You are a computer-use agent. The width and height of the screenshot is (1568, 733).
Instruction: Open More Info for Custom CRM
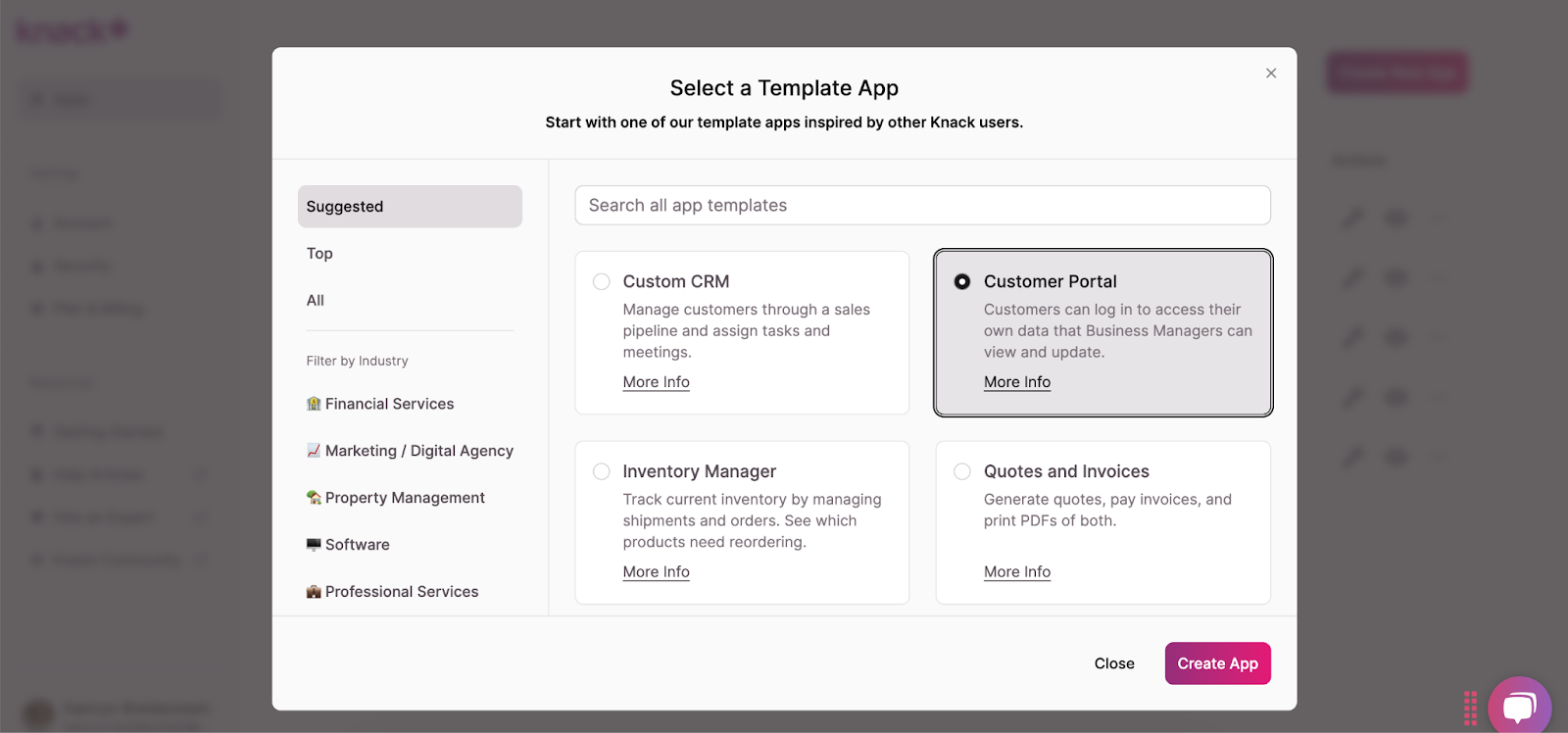[656, 382]
